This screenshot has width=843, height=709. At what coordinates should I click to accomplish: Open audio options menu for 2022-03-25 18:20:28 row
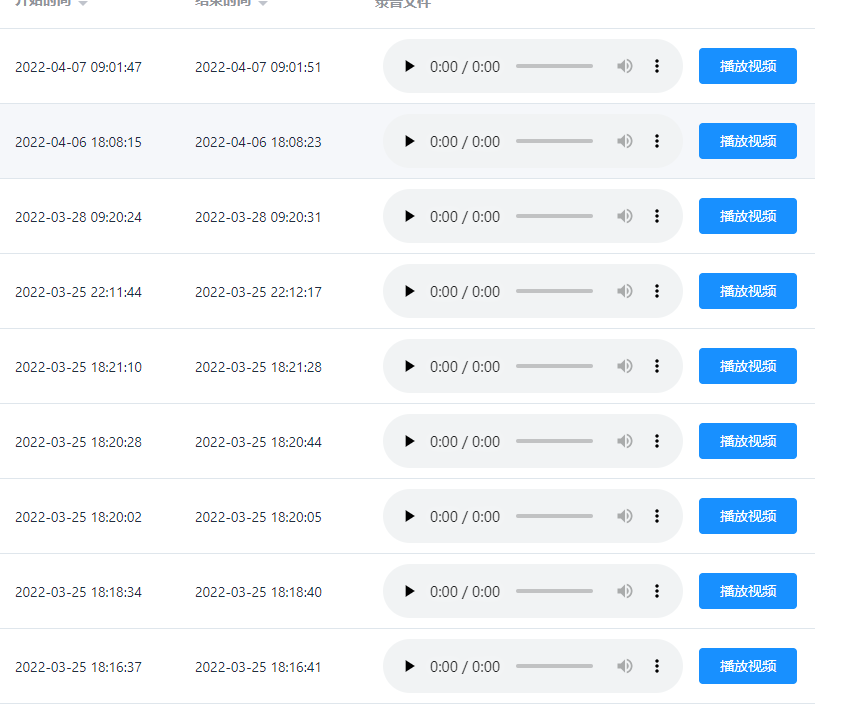(656, 441)
